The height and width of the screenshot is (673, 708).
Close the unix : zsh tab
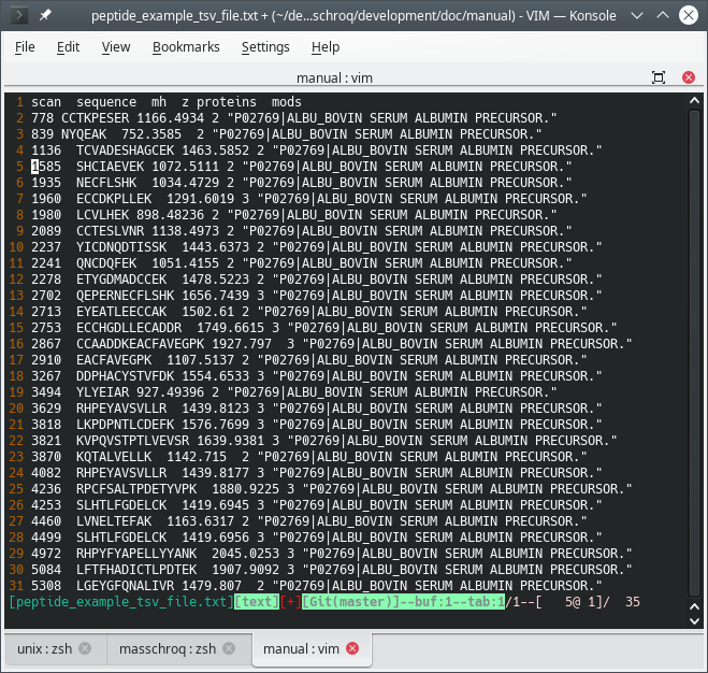(x=85, y=649)
